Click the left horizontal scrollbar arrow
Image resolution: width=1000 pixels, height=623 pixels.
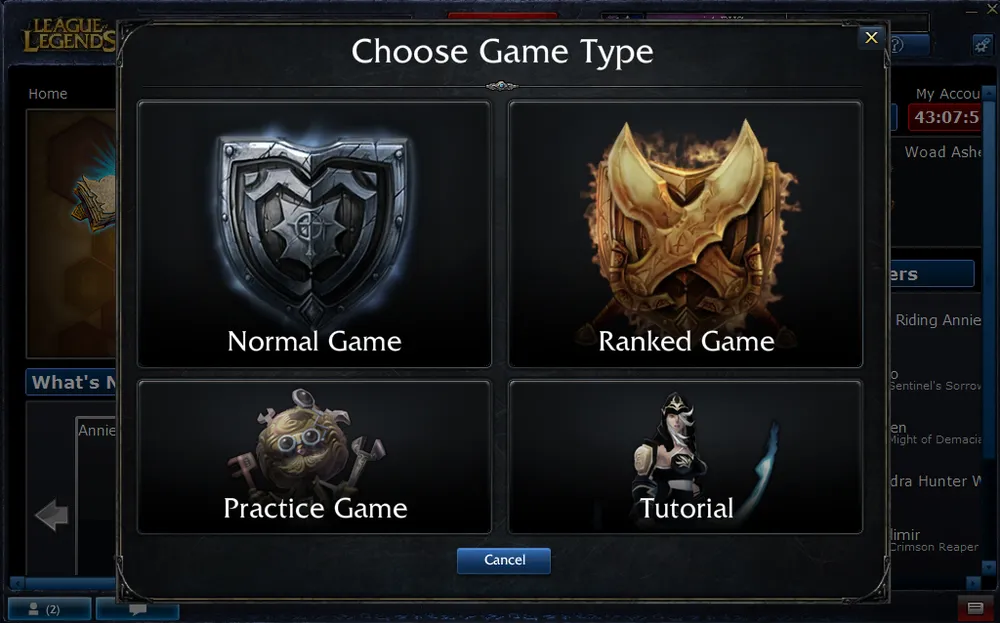click(x=15, y=582)
